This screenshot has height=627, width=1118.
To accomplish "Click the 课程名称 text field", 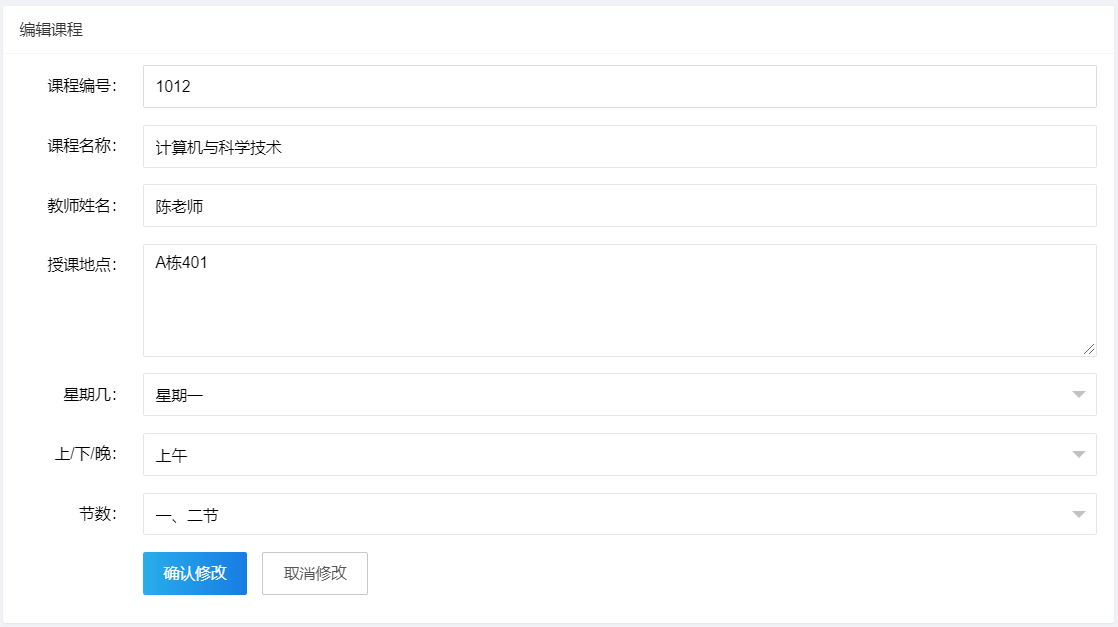I will [620, 146].
